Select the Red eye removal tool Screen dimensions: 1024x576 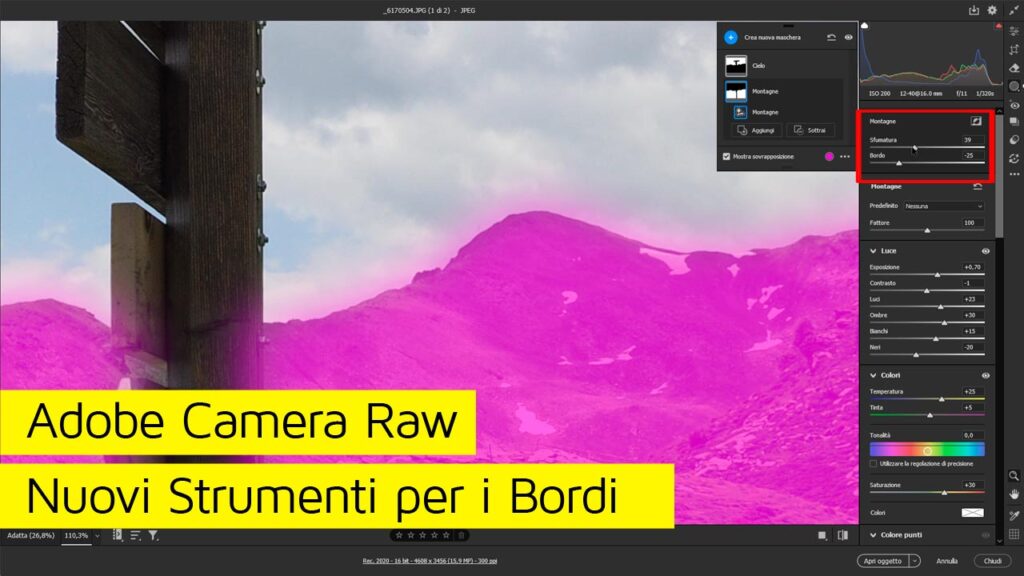pos(1014,104)
